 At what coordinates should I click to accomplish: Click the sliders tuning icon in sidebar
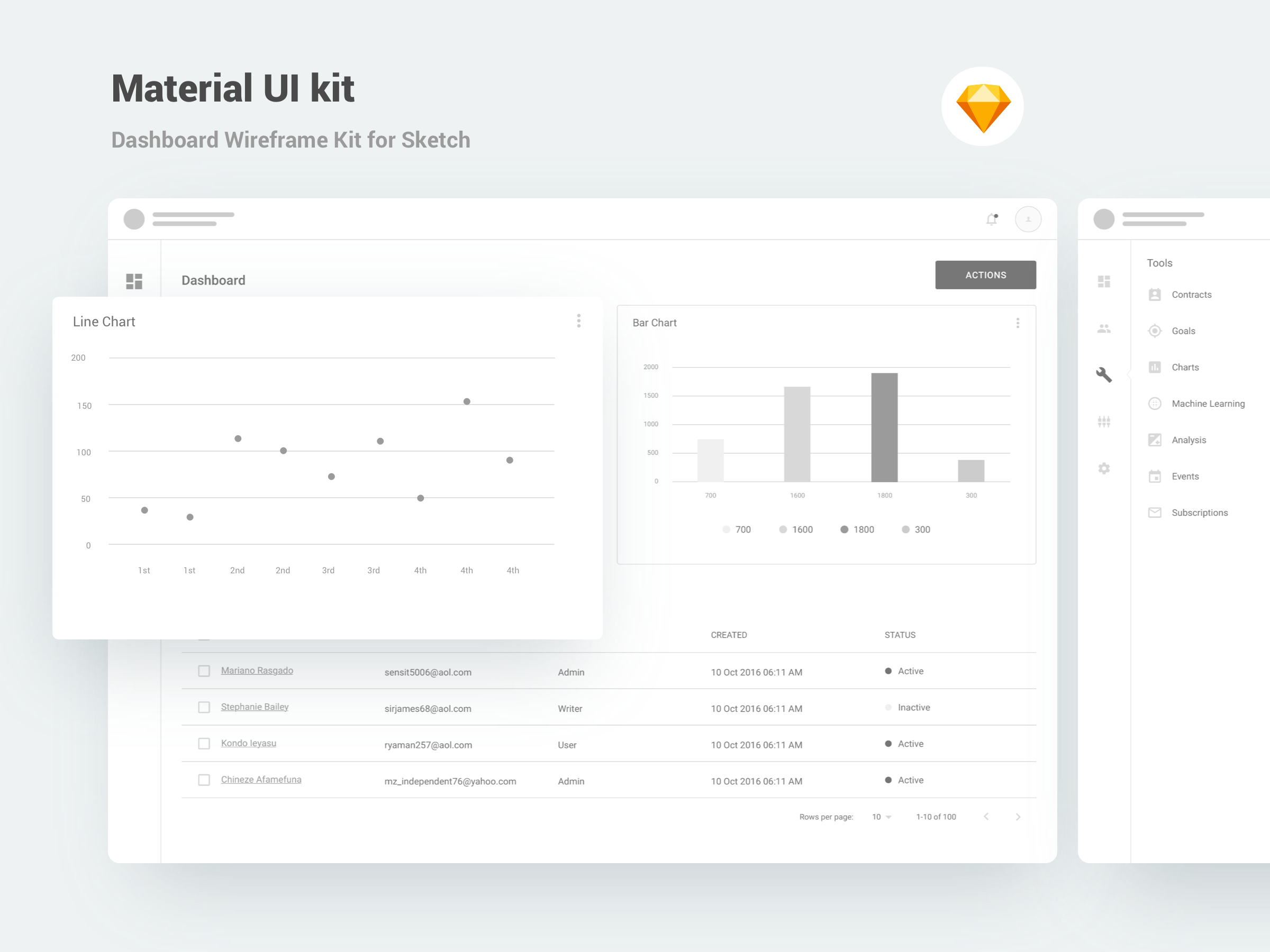pyautogui.click(x=1103, y=422)
